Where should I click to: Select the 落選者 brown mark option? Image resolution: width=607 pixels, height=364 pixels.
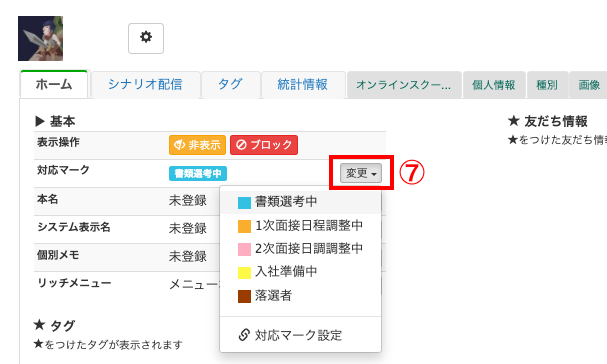300,296
